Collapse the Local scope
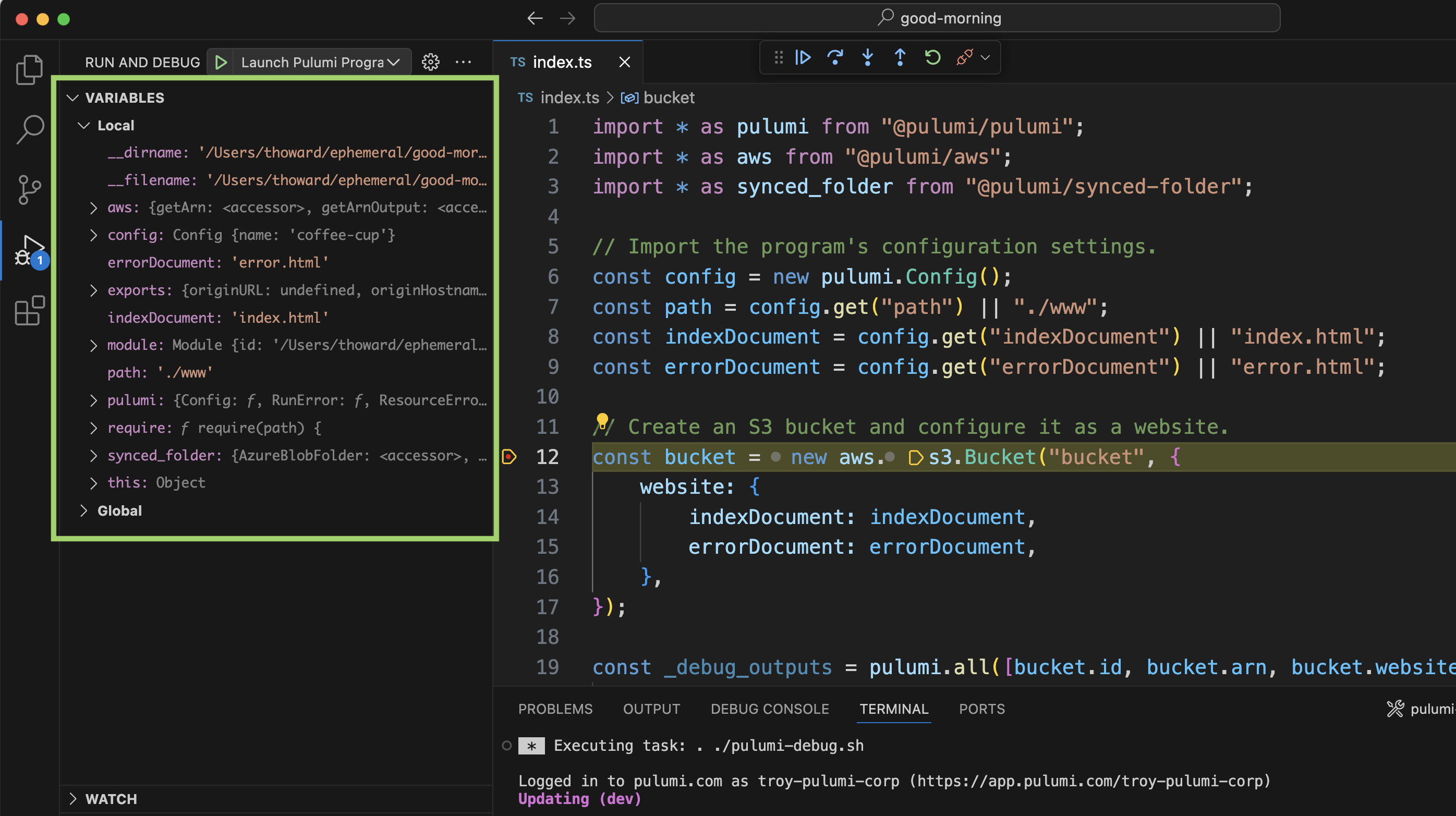Screen dimensions: 1456x816 point(83,126)
